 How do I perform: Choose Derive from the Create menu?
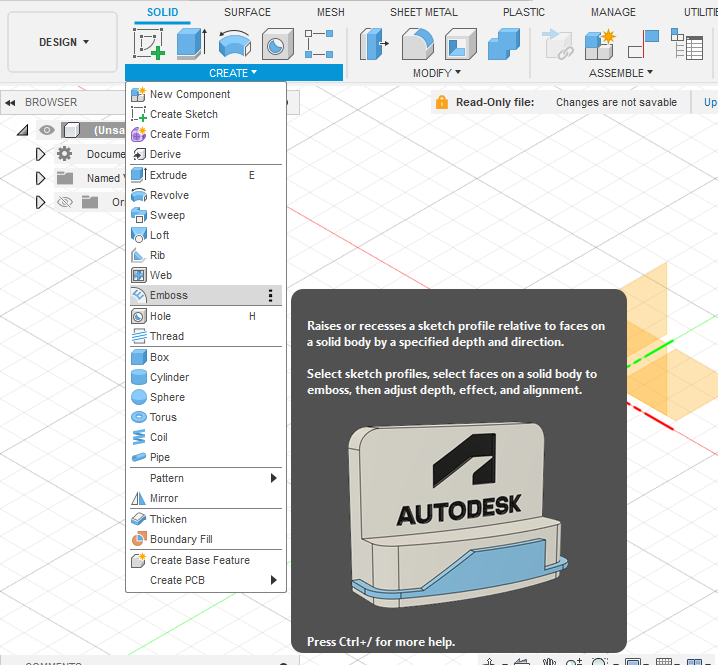coord(206,154)
